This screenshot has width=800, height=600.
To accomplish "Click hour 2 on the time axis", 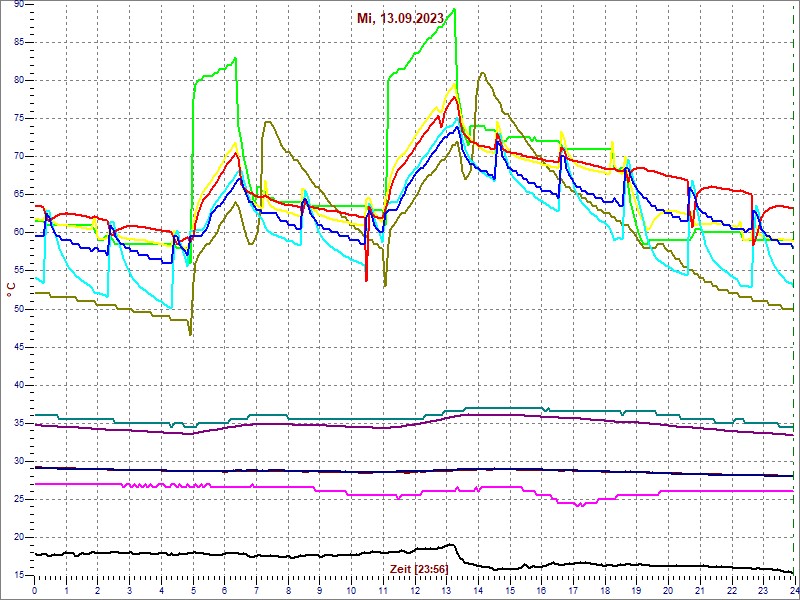I will point(98,590).
